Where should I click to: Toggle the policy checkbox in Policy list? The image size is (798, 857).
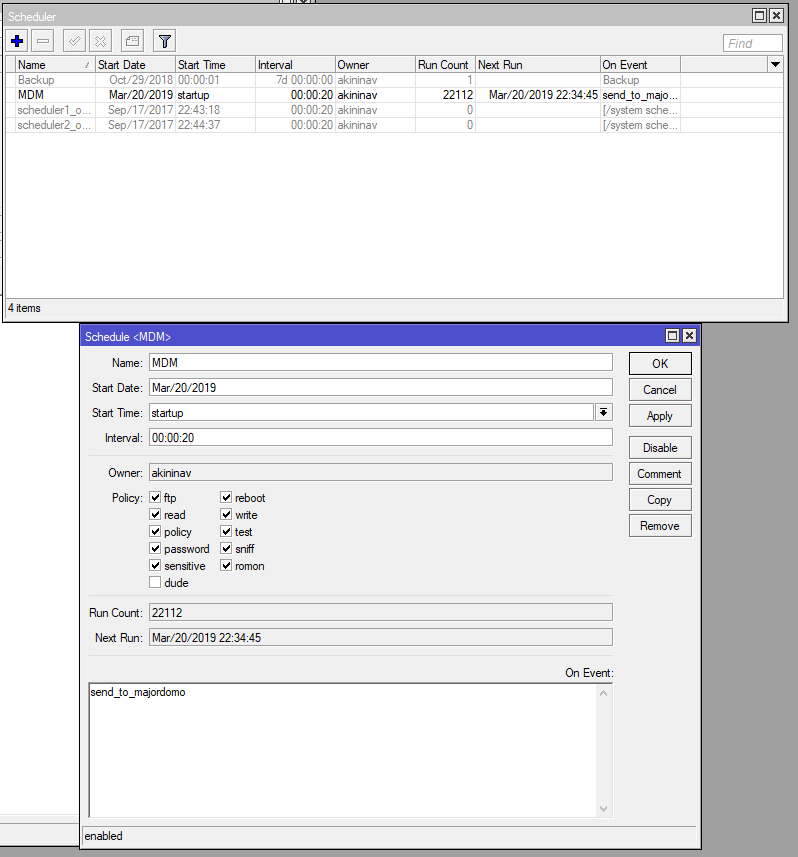[155, 531]
